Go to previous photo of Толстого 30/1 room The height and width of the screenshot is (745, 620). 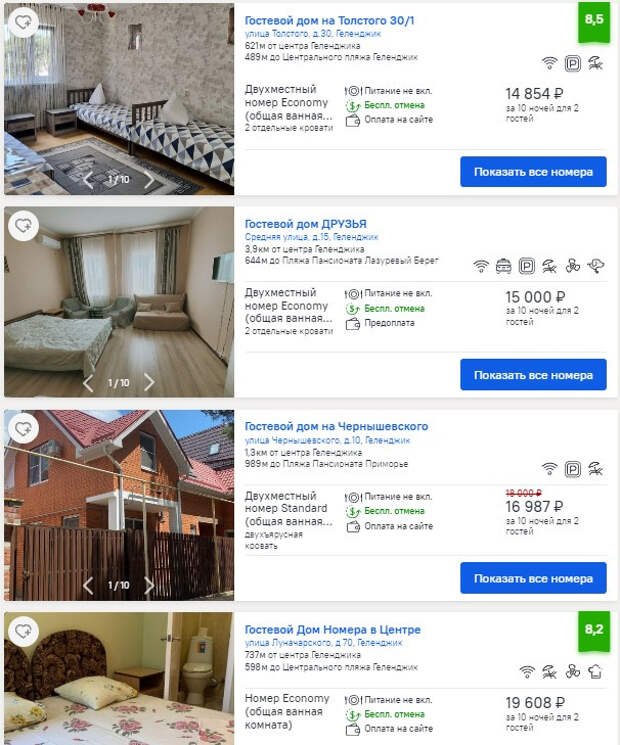coord(88,180)
